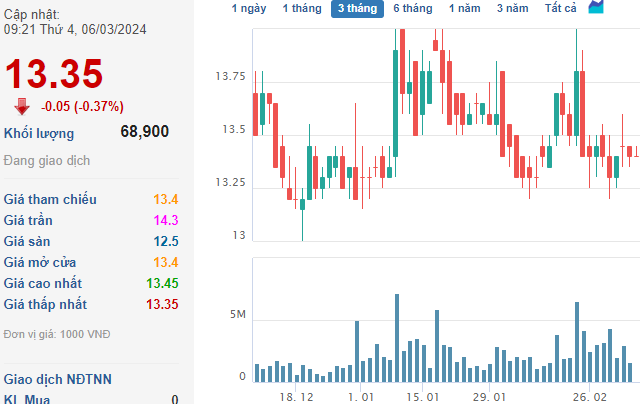Click the 26. 02 date marker on axis
640x404 pixels.
tap(589, 396)
